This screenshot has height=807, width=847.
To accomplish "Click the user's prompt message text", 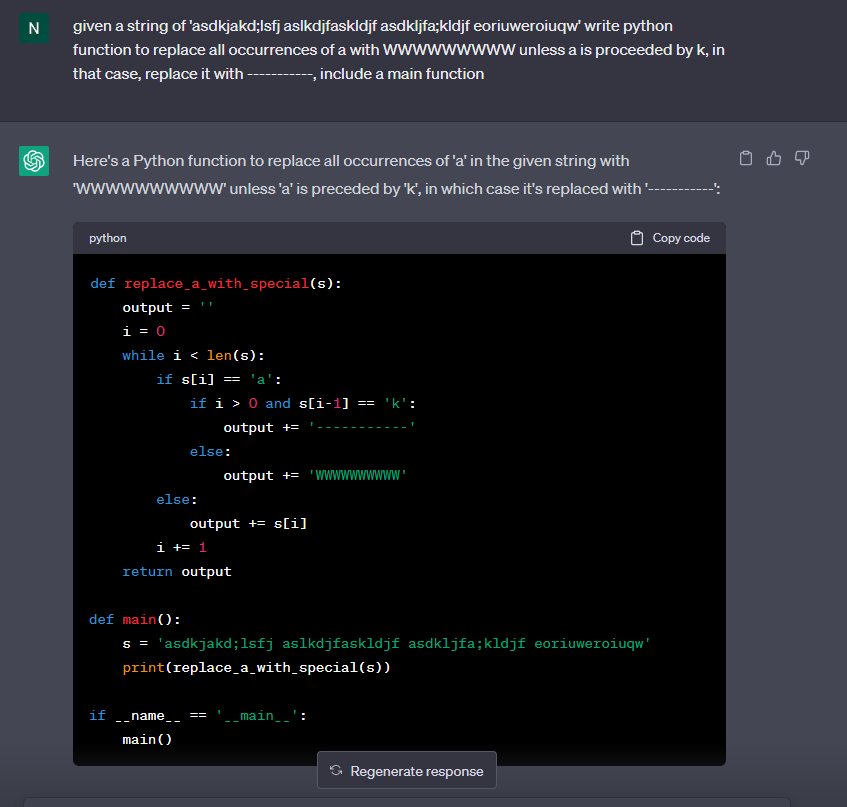I will click(x=399, y=50).
